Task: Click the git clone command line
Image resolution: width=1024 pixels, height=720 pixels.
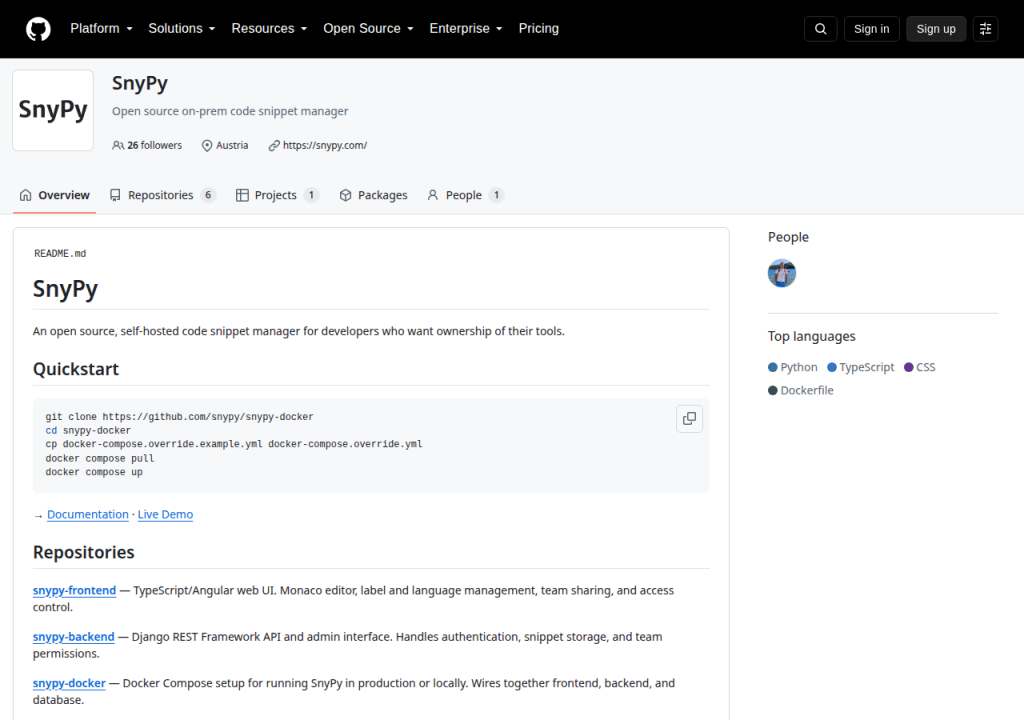Action: (180, 417)
